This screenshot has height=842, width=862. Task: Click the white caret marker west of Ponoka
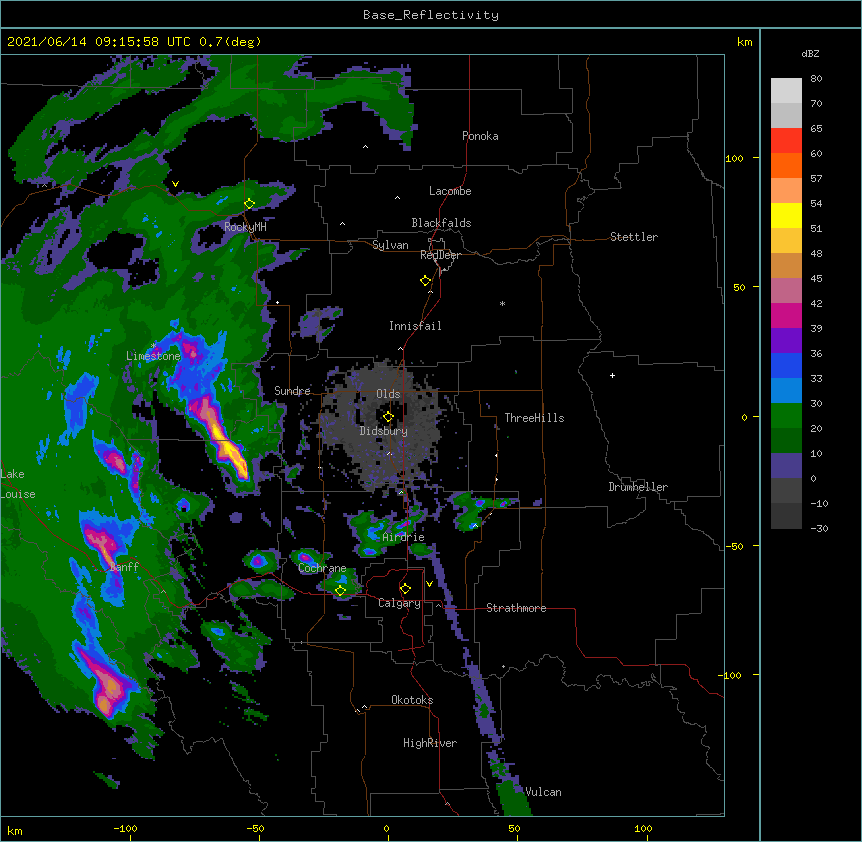[366, 147]
